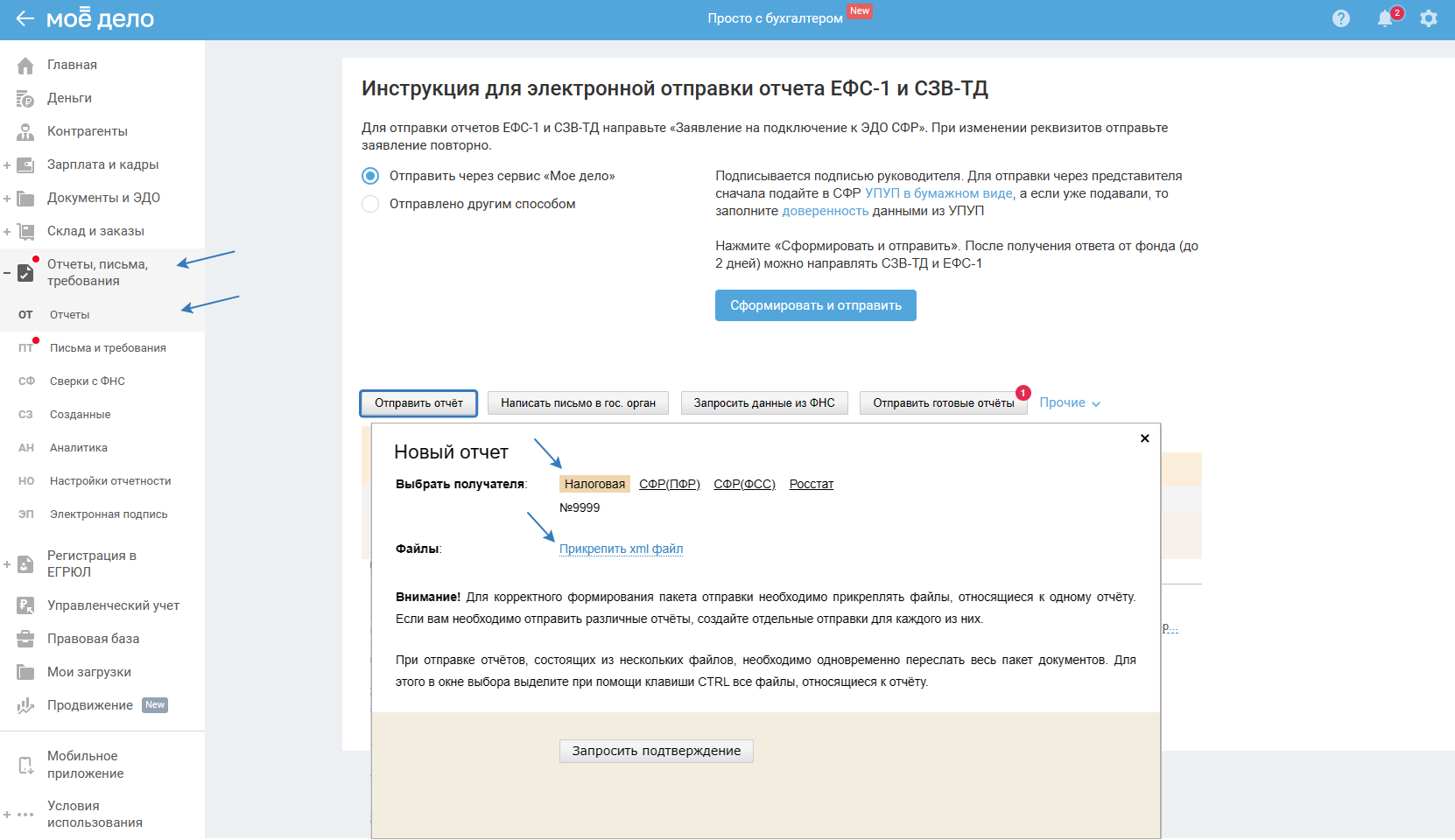Viewport: 1455px width, 840px height.
Task: Expand the Документы и ЭДО section
Action: point(7,198)
